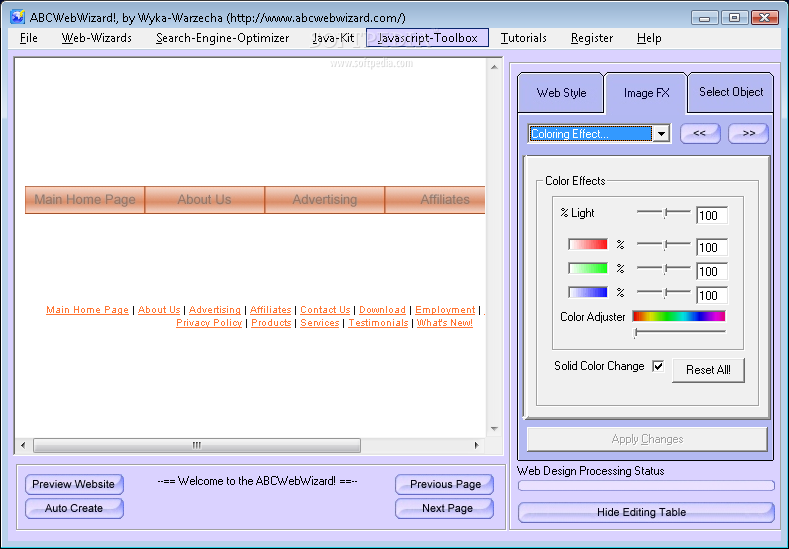Click the Auto Create button

tap(74, 508)
